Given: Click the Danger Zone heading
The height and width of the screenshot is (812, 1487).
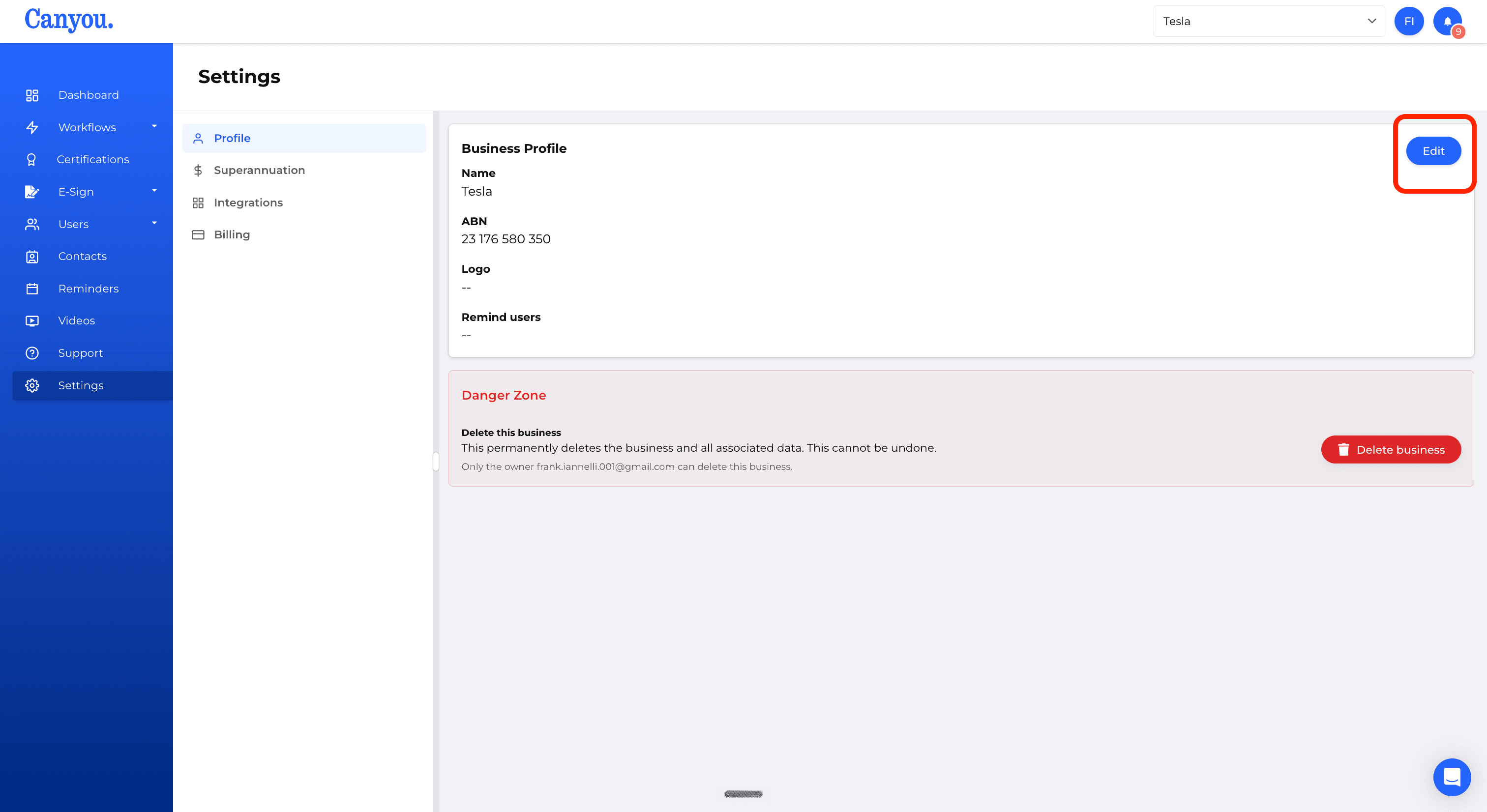Looking at the screenshot, I should 504,396.
